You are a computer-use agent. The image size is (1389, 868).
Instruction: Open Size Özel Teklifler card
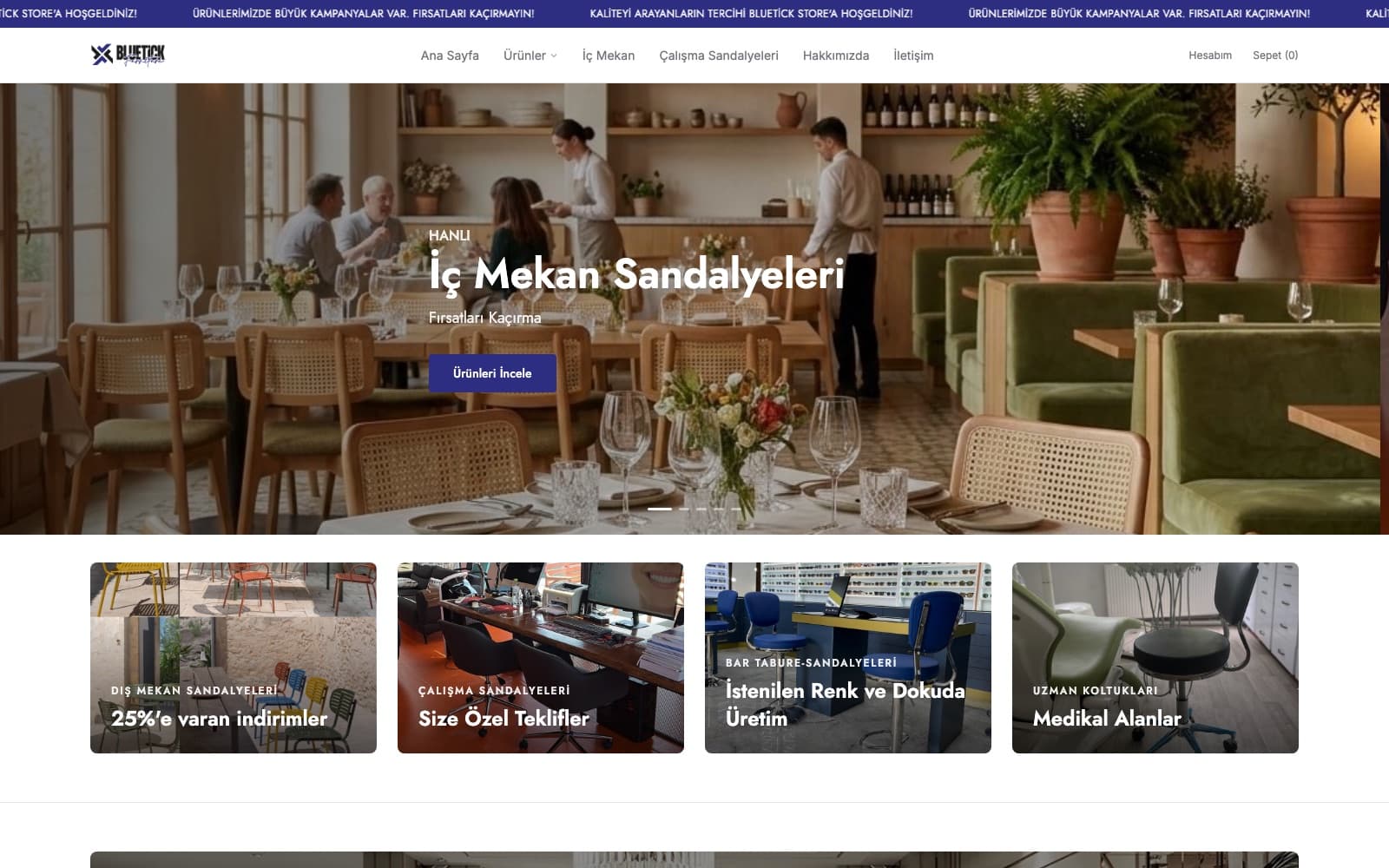click(x=541, y=658)
